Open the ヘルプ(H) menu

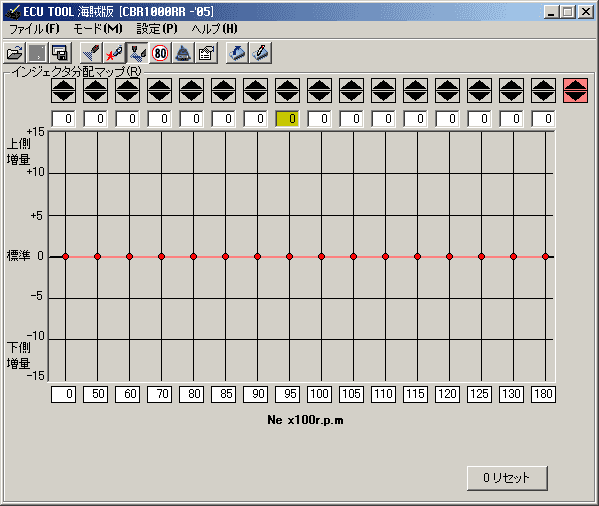tap(214, 29)
